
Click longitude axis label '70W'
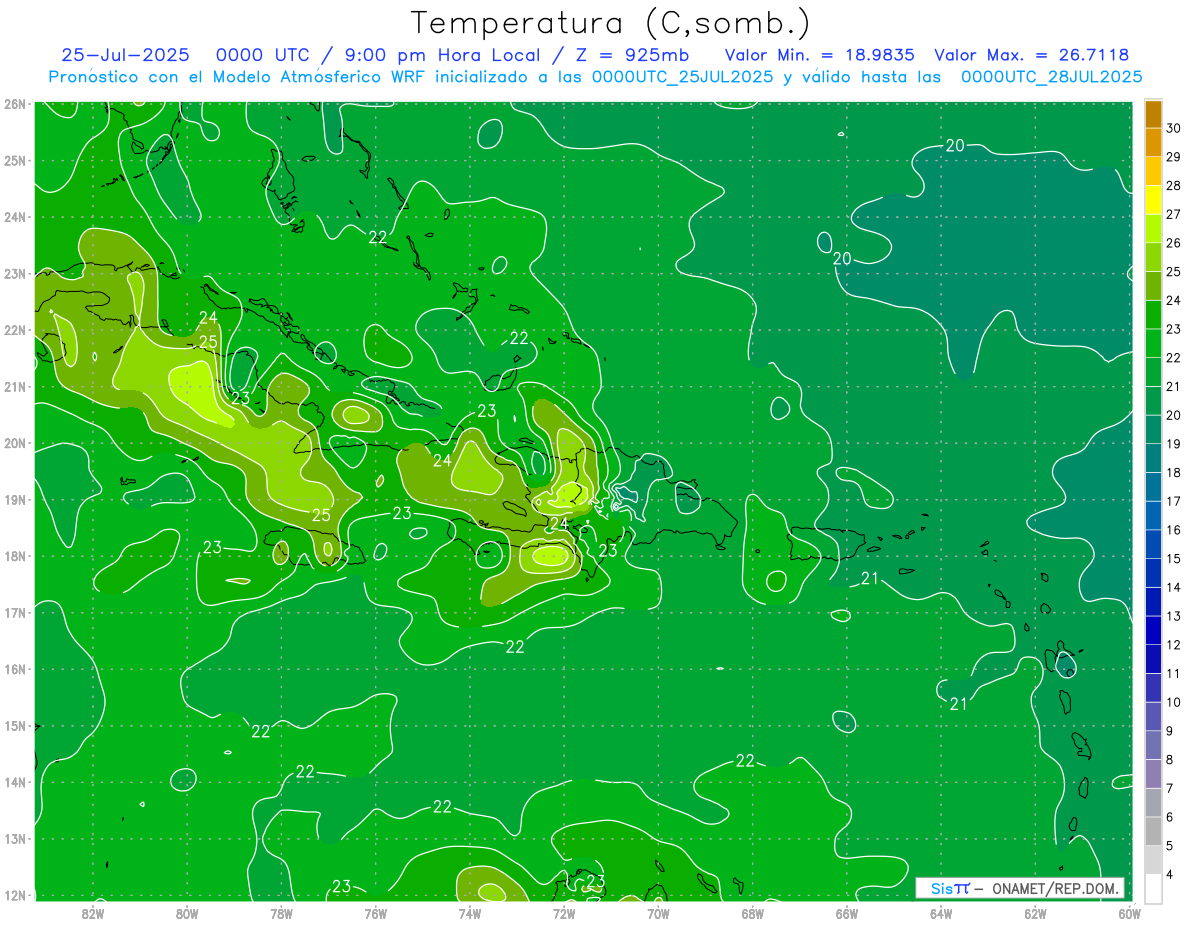(658, 912)
